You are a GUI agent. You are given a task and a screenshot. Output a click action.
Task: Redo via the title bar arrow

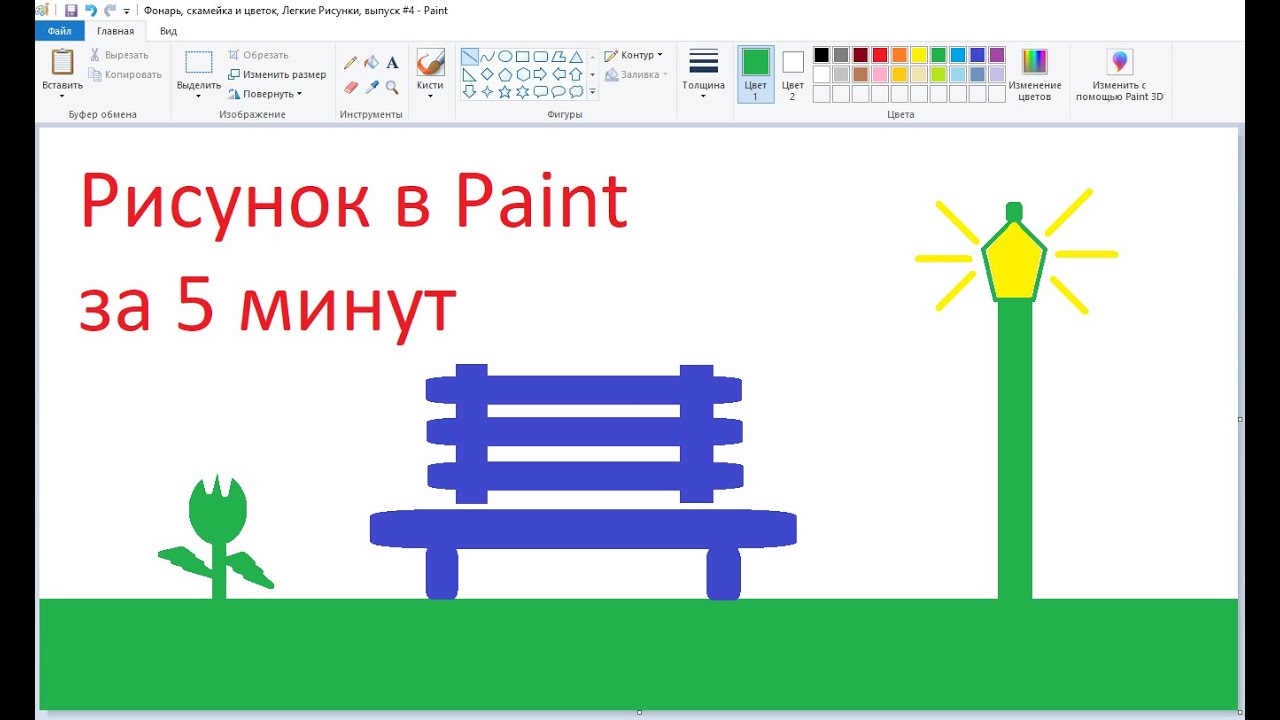109,10
